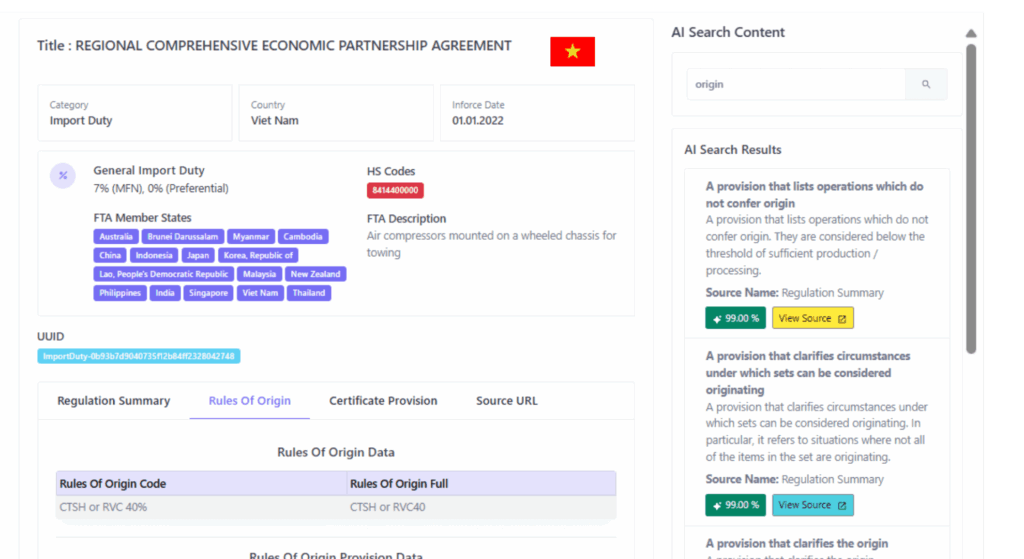Click the HS code 8414400000 badge
This screenshot has width=1024, height=559.
pos(395,190)
